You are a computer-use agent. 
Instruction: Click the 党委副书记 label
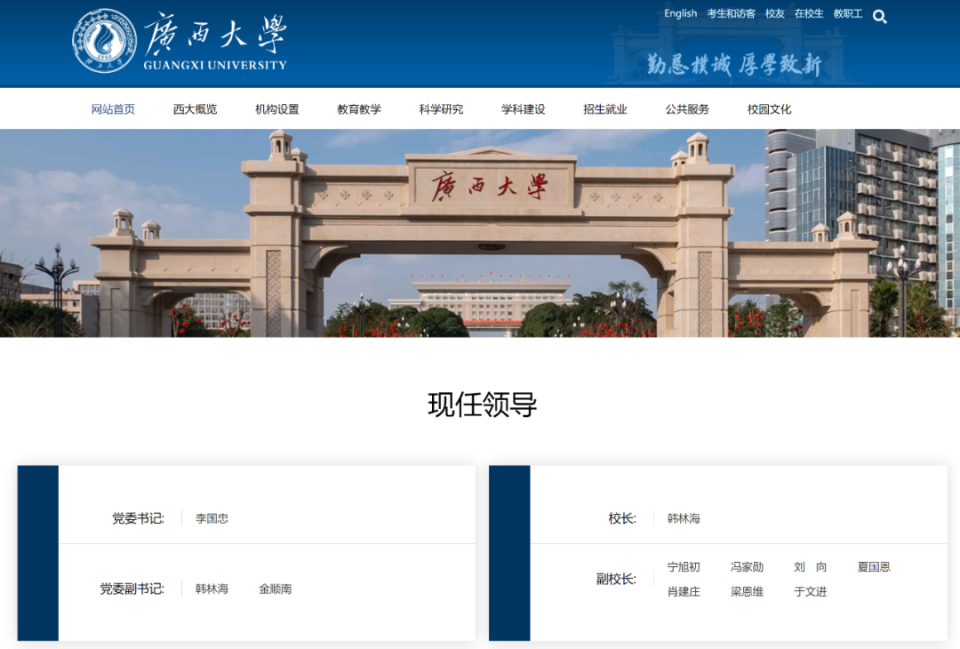[x=132, y=588]
